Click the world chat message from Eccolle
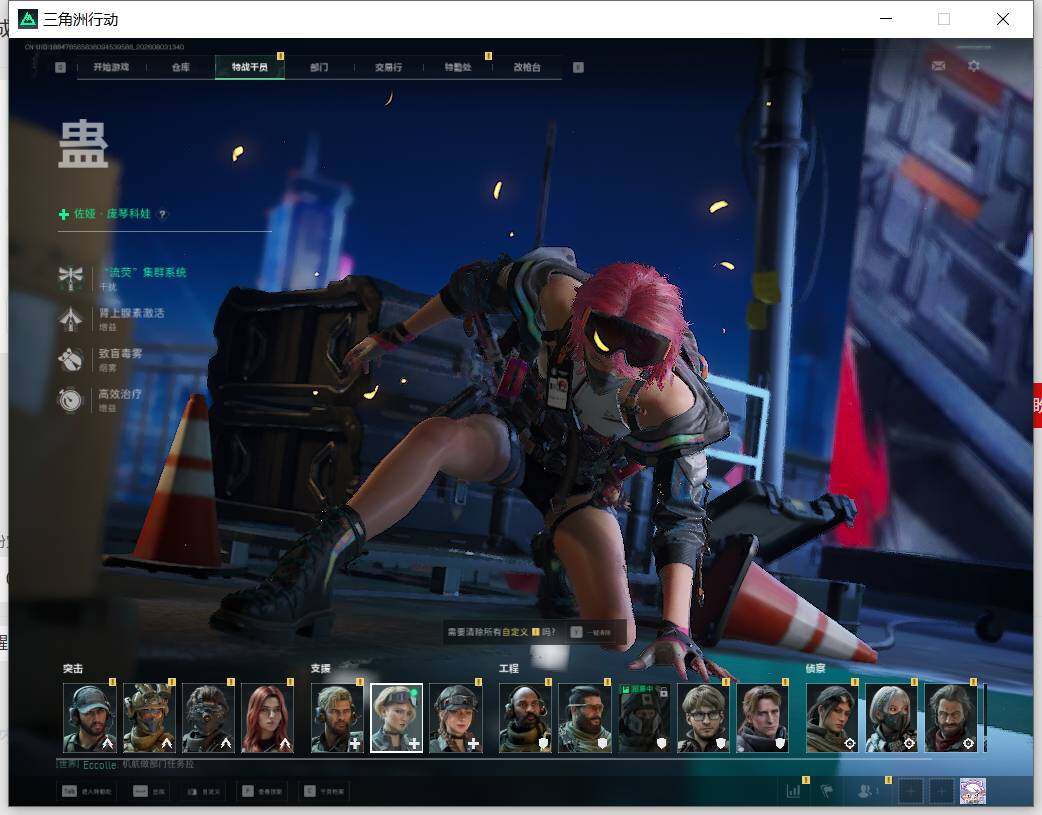The height and width of the screenshot is (815, 1042). [x=126, y=764]
